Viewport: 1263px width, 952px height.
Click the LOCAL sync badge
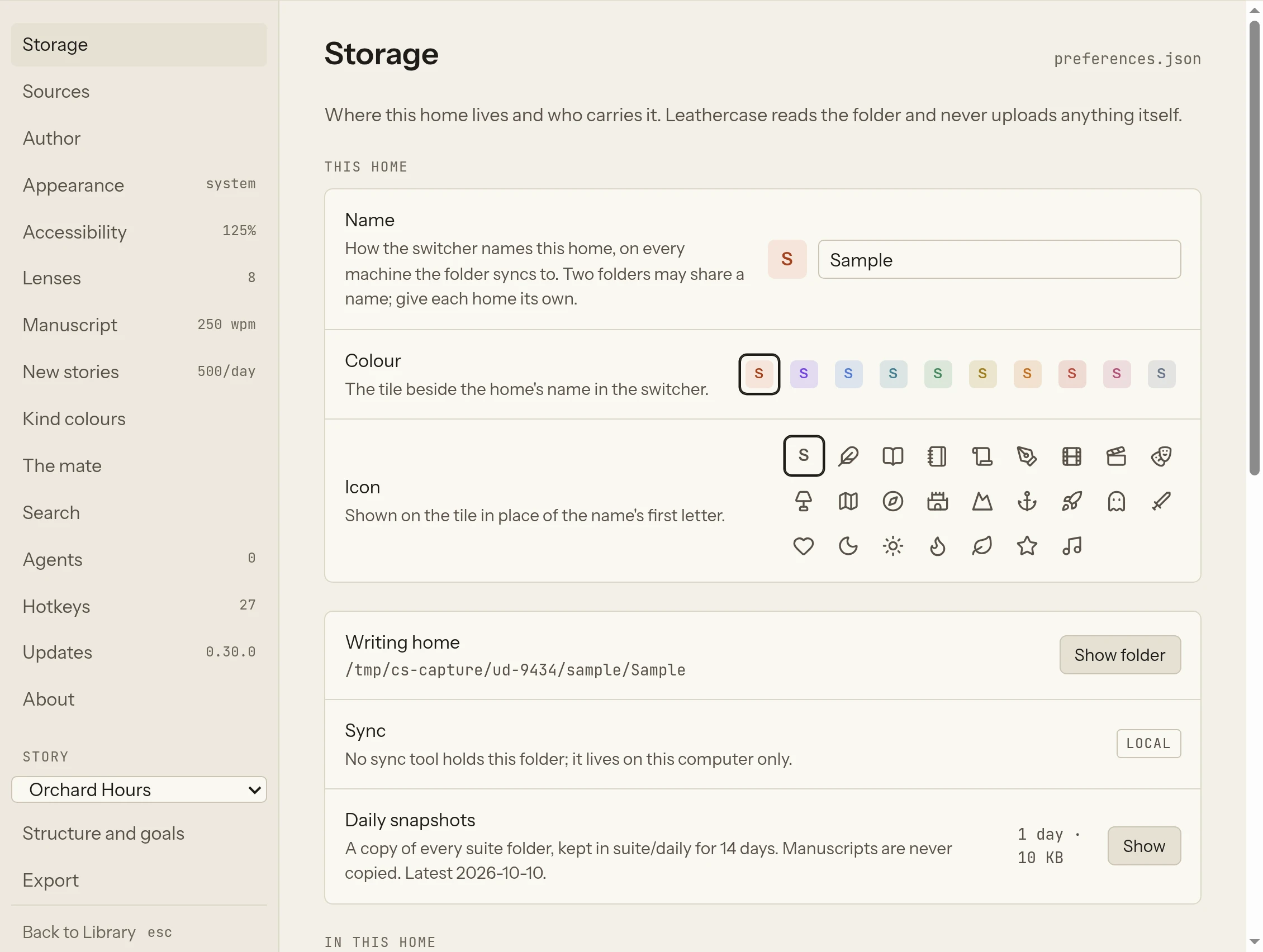[1148, 744]
